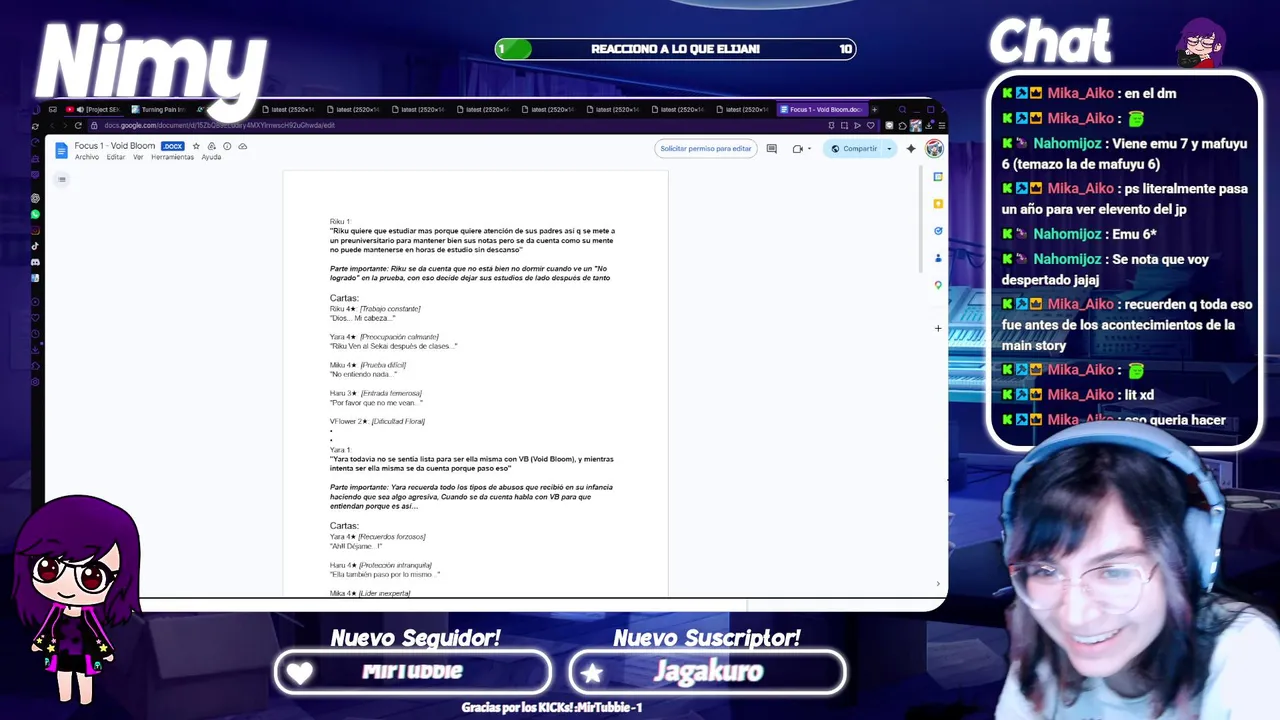Star the Focus 1 - Void Bloom document
1280x720 pixels.
(x=196, y=146)
